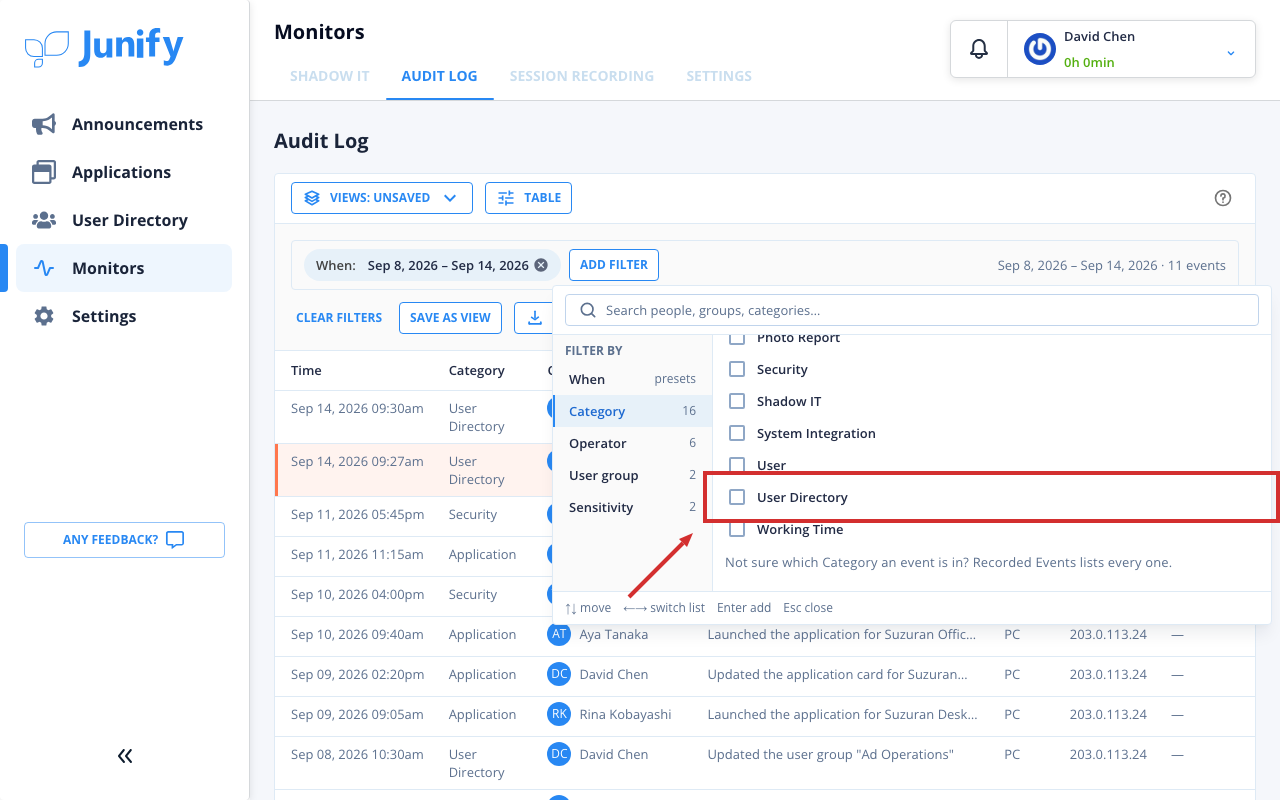Viewport: 1280px width, 800px height.
Task: Click the Category column header
Action: (476, 370)
